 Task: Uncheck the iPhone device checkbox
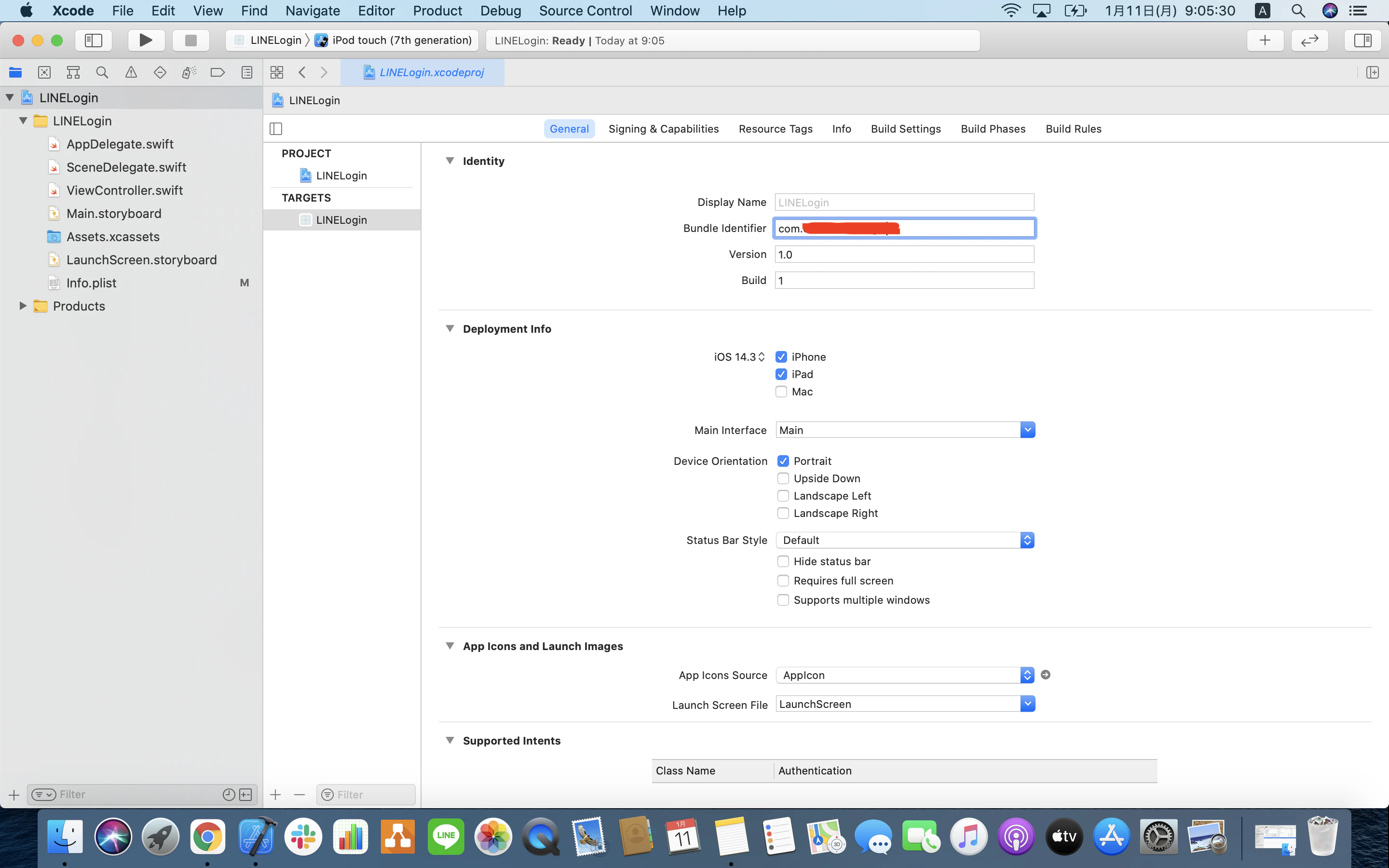pyautogui.click(x=781, y=357)
